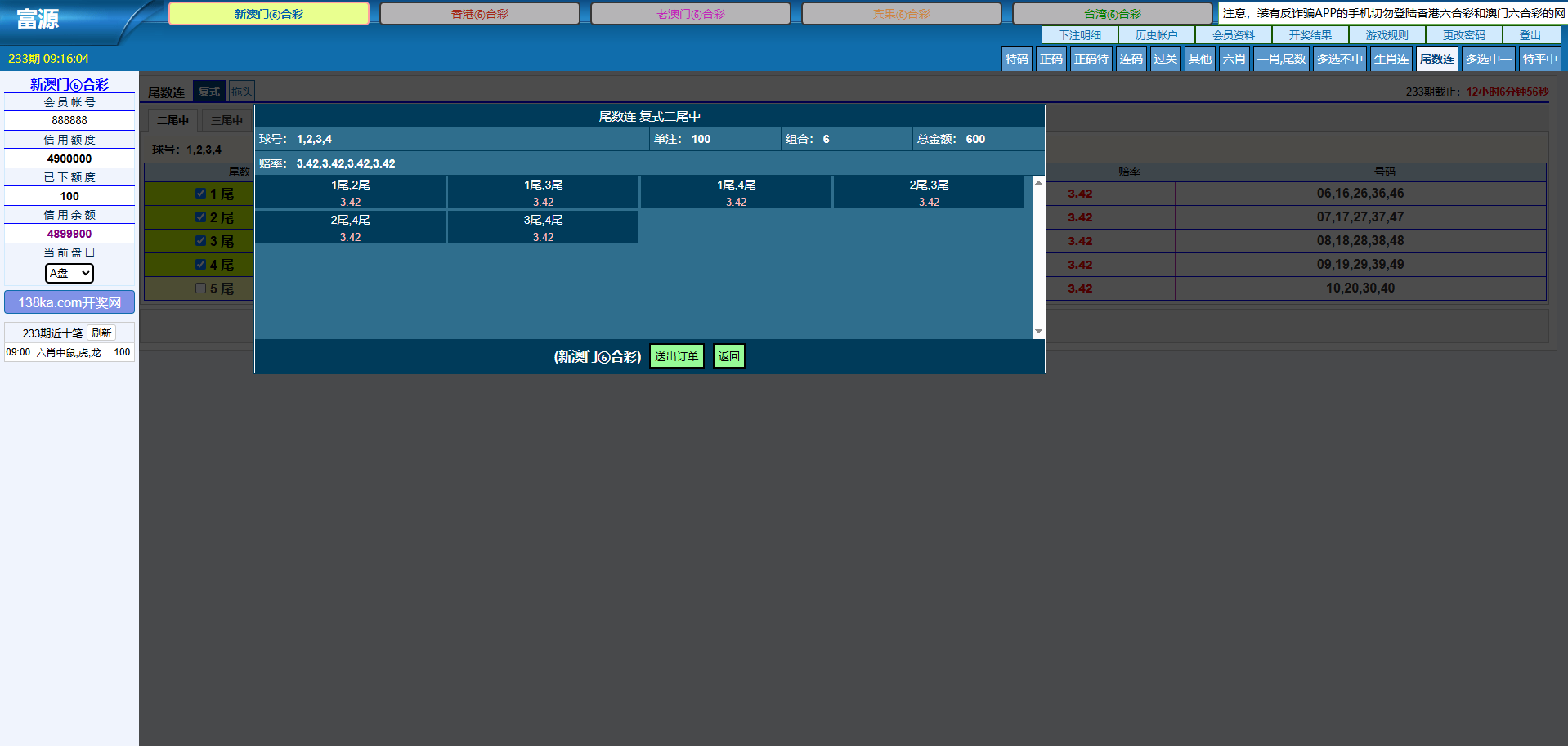Click 登出 to log out
The width and height of the screenshot is (1568, 746).
1530,35
